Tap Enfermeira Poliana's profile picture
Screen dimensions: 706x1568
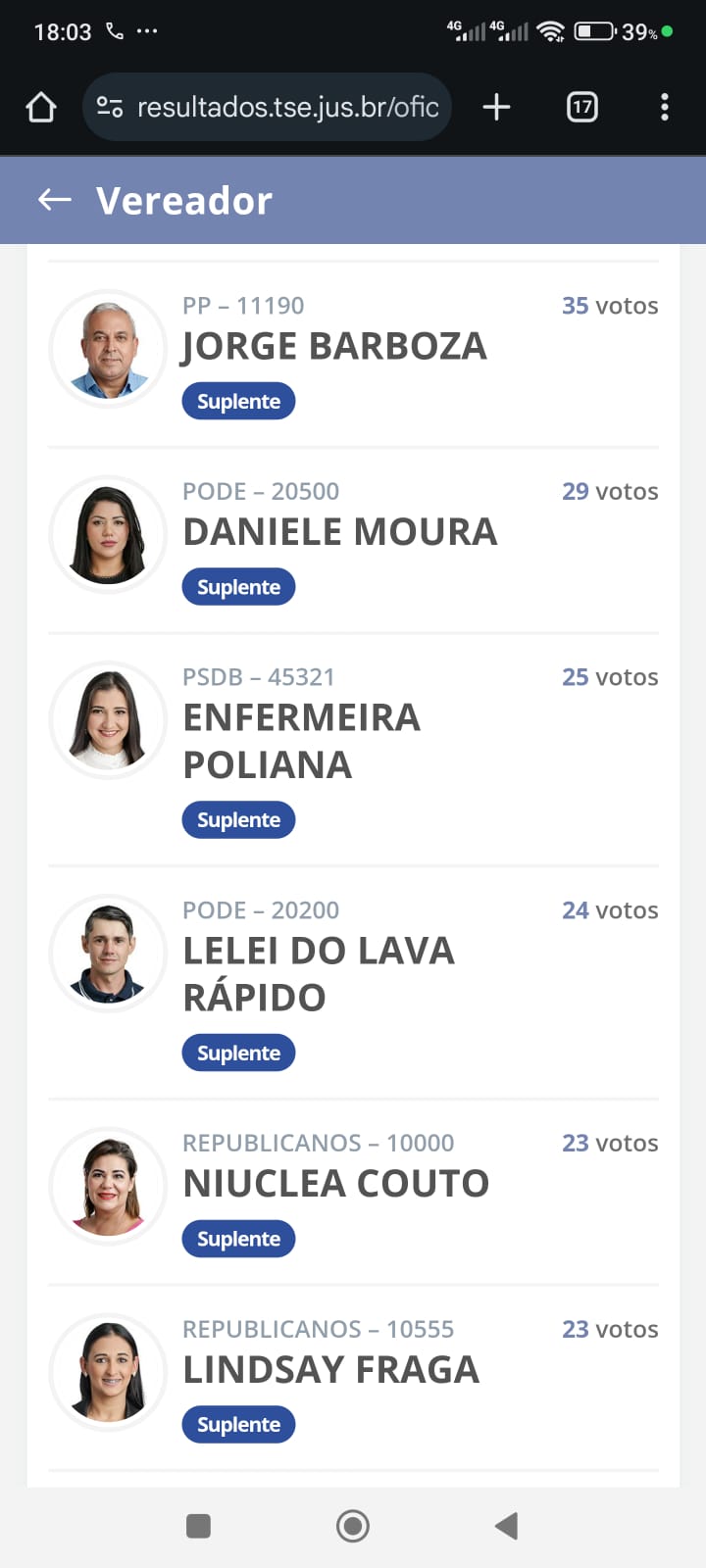tap(108, 720)
